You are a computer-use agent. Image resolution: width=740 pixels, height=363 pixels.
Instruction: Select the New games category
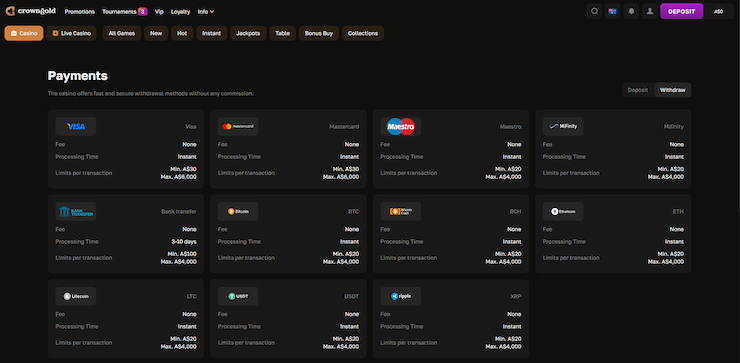point(156,34)
